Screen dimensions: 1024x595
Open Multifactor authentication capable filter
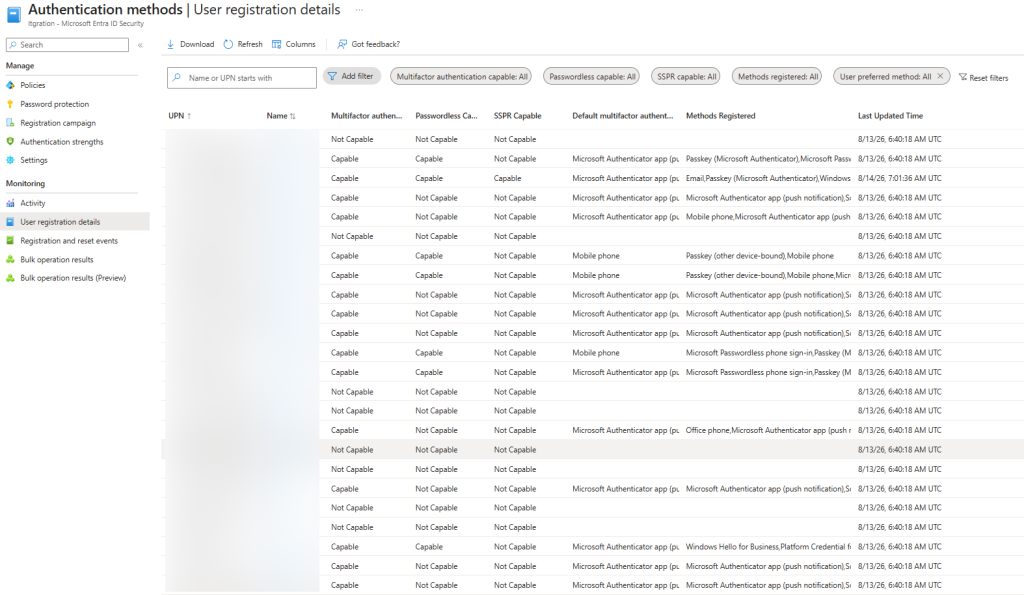[x=461, y=76]
